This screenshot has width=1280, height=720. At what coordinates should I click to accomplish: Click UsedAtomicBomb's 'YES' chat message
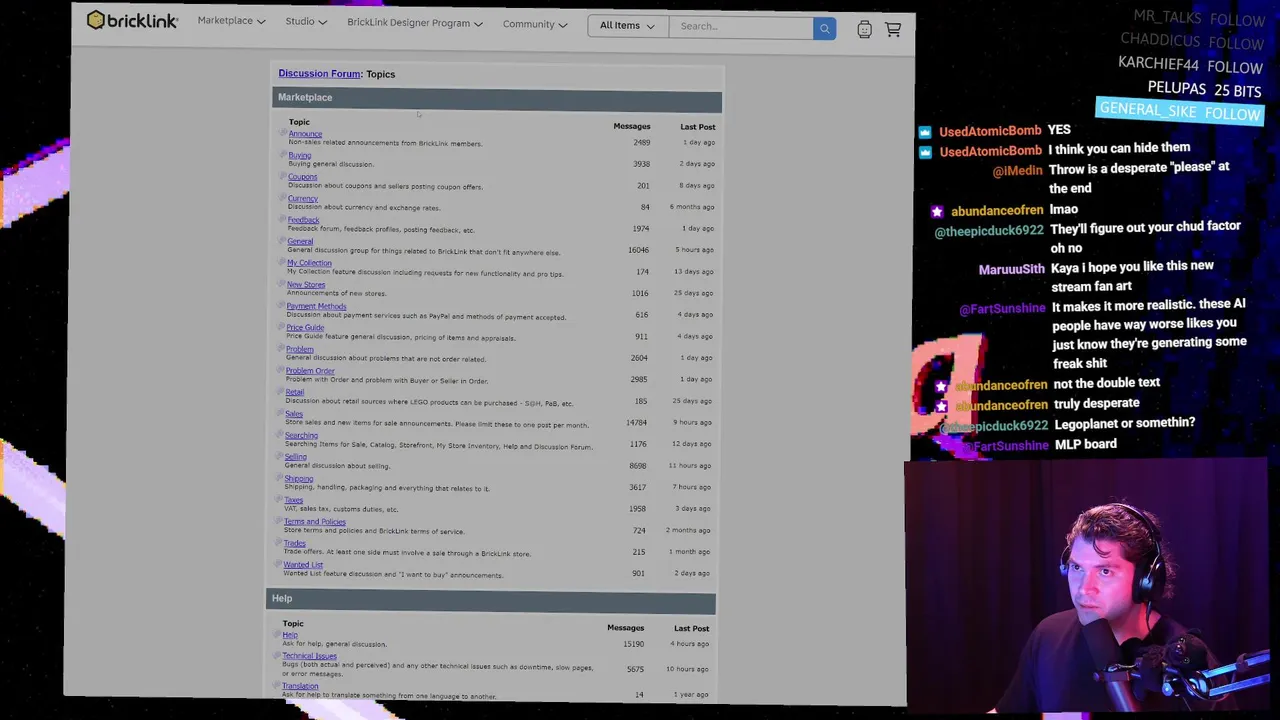[x=1059, y=130]
